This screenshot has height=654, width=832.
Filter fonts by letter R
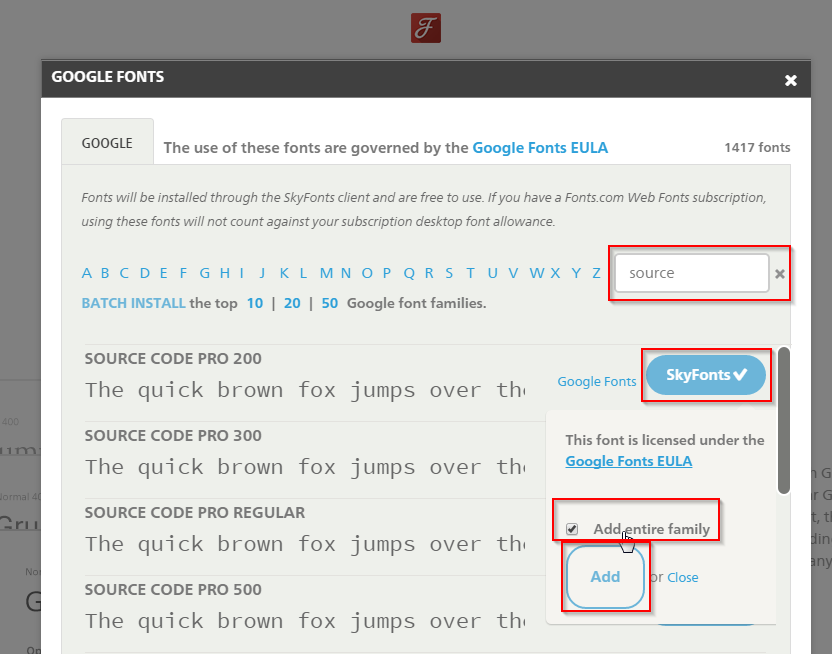(429, 273)
